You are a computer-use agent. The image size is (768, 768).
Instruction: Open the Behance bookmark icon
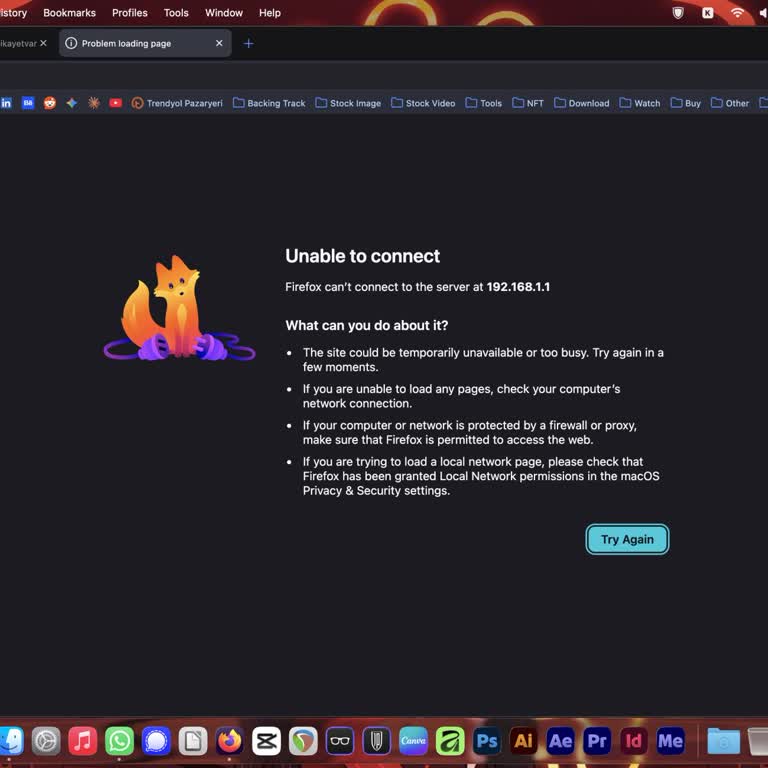(28, 103)
